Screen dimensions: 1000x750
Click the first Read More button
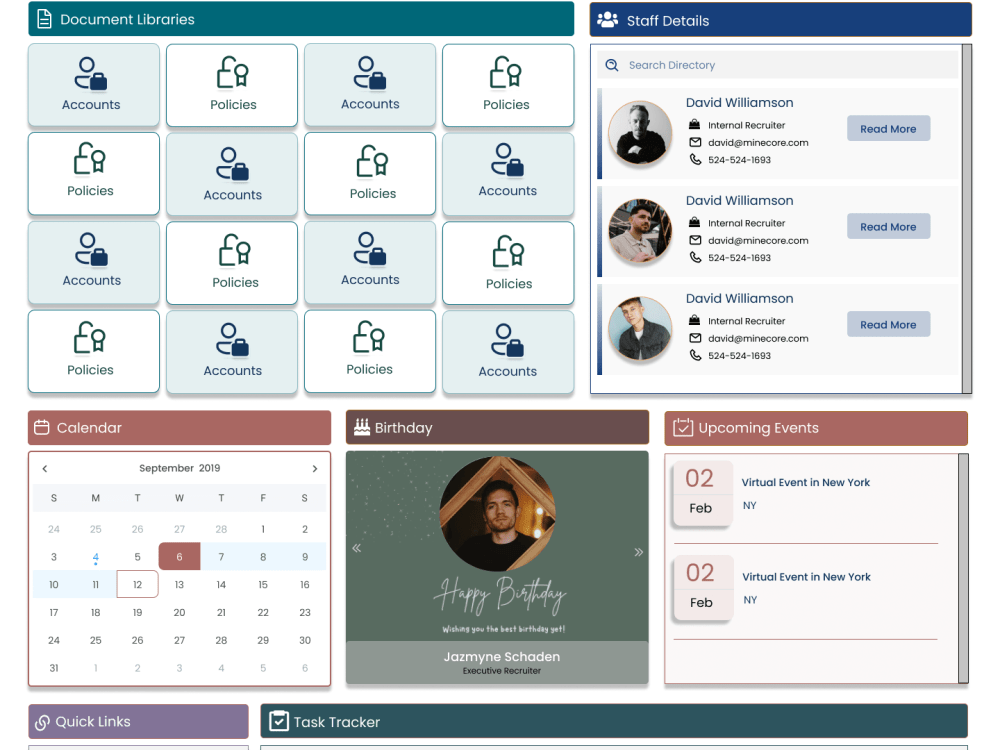[888, 128]
